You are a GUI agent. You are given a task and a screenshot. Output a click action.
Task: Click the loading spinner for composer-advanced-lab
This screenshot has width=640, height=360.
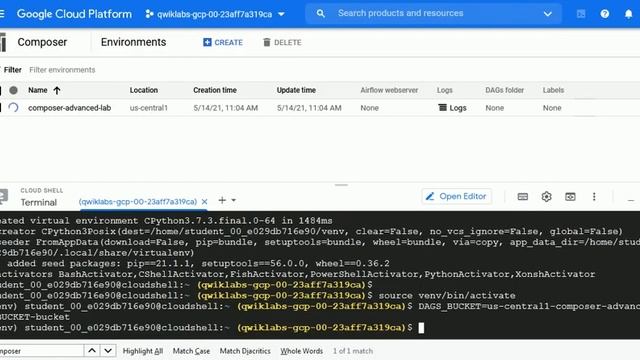(13, 107)
